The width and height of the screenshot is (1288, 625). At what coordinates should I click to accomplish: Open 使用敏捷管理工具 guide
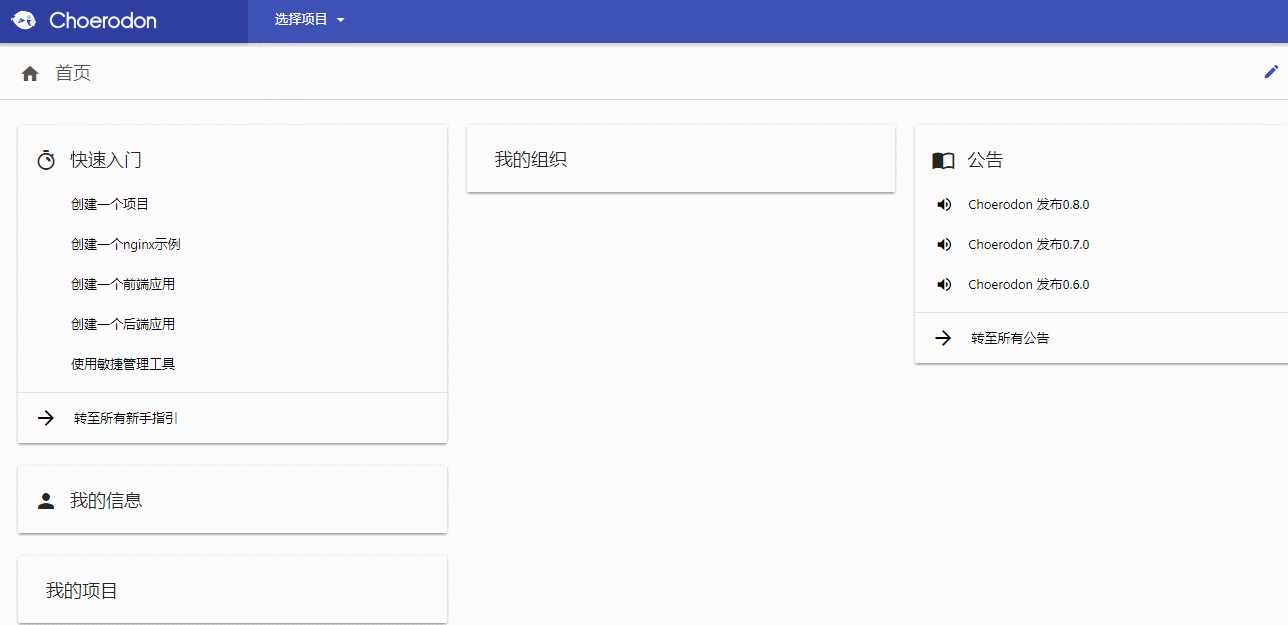(123, 364)
